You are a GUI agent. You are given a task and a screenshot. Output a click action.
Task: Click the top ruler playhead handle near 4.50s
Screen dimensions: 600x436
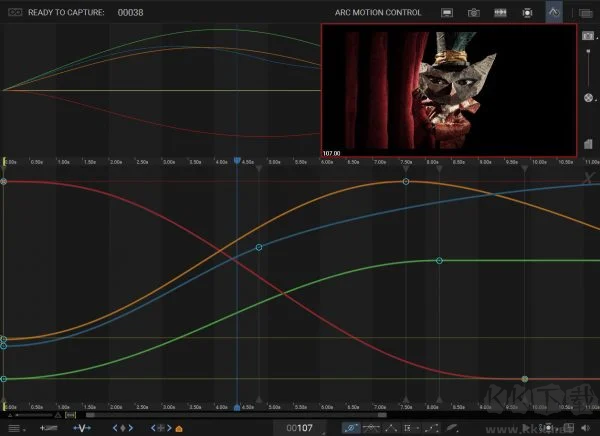pos(237,161)
